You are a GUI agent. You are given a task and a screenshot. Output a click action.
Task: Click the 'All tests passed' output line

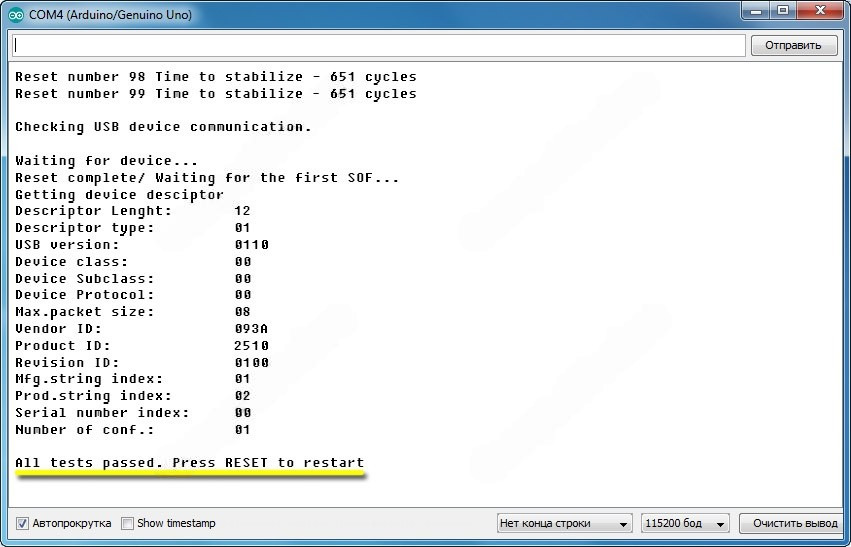pos(190,463)
